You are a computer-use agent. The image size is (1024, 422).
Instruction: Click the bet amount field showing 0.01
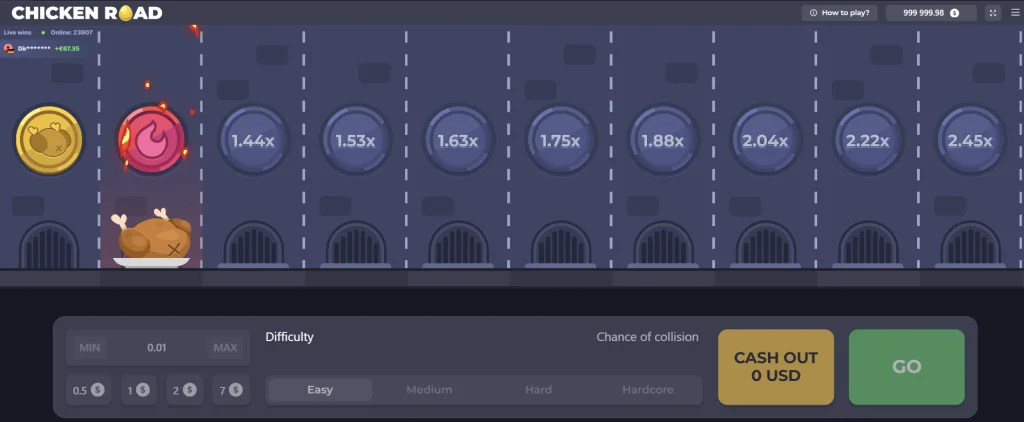coord(157,348)
